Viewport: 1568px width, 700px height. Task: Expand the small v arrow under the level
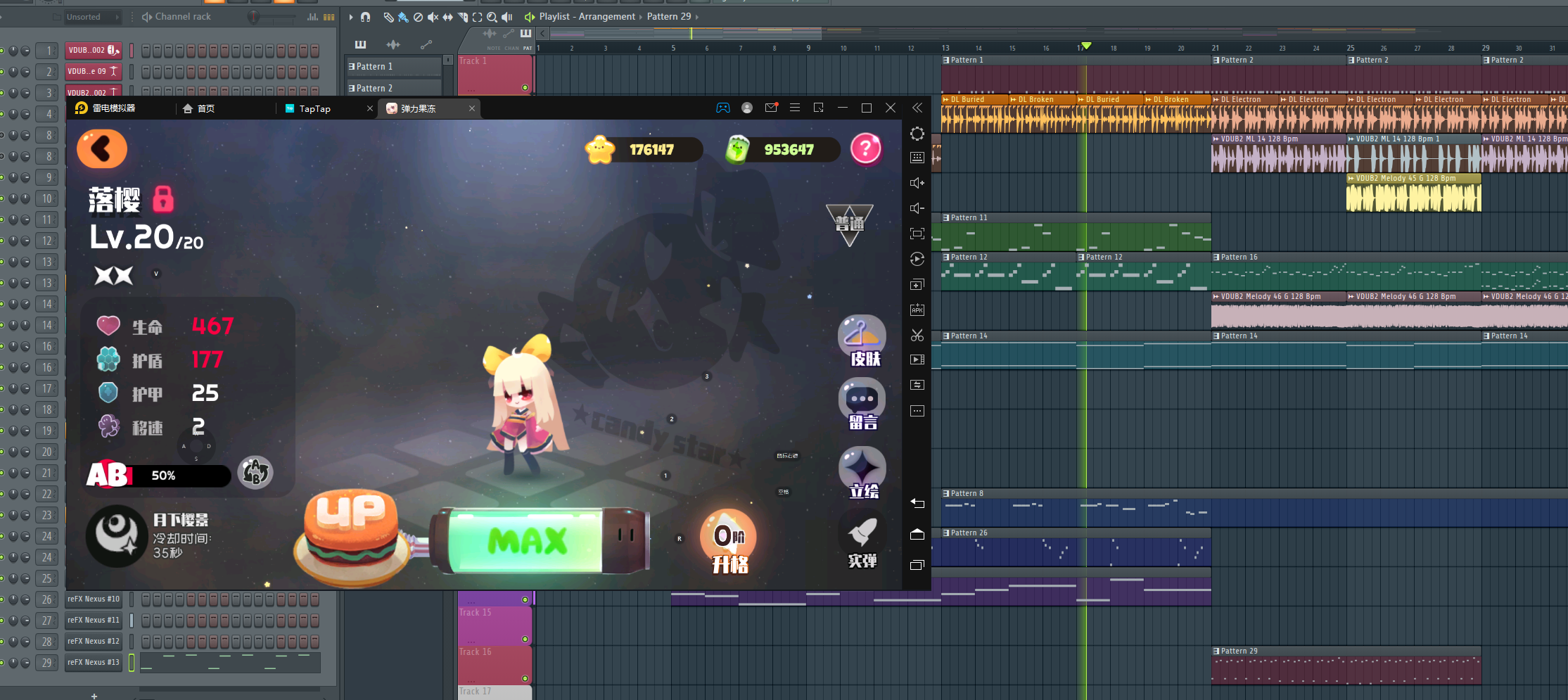click(156, 274)
